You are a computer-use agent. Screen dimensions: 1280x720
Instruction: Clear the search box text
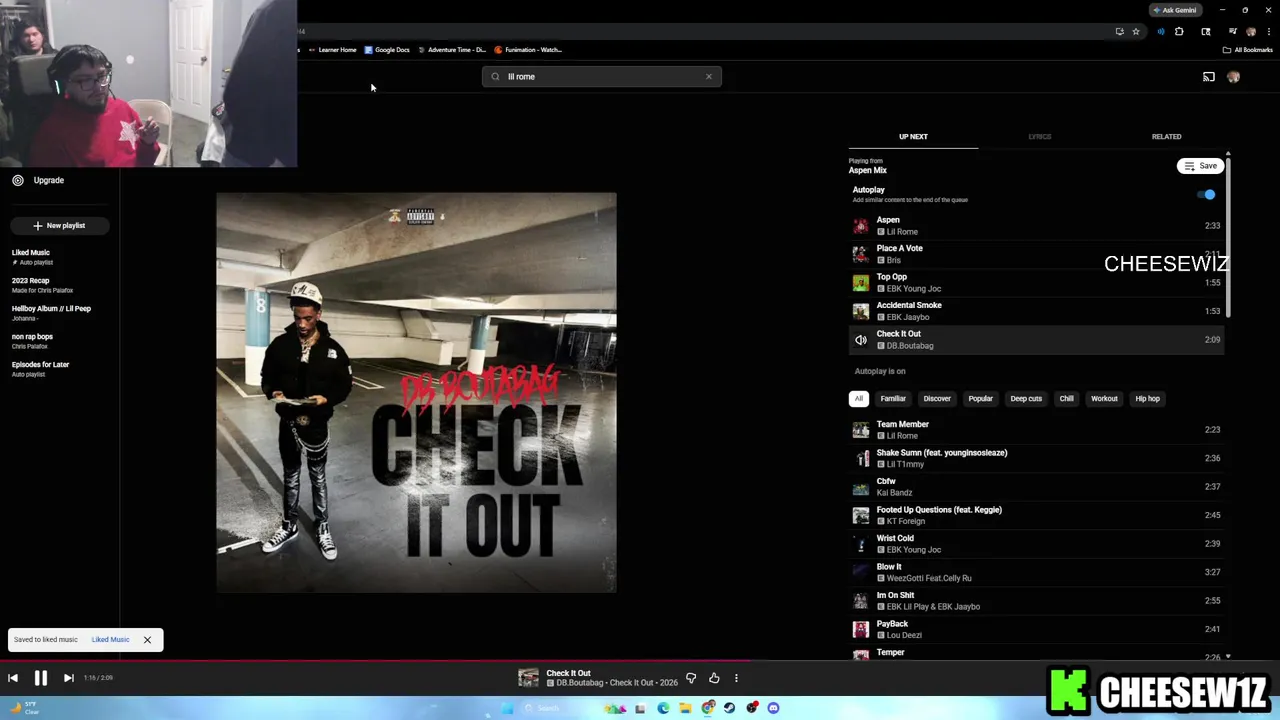[709, 76]
